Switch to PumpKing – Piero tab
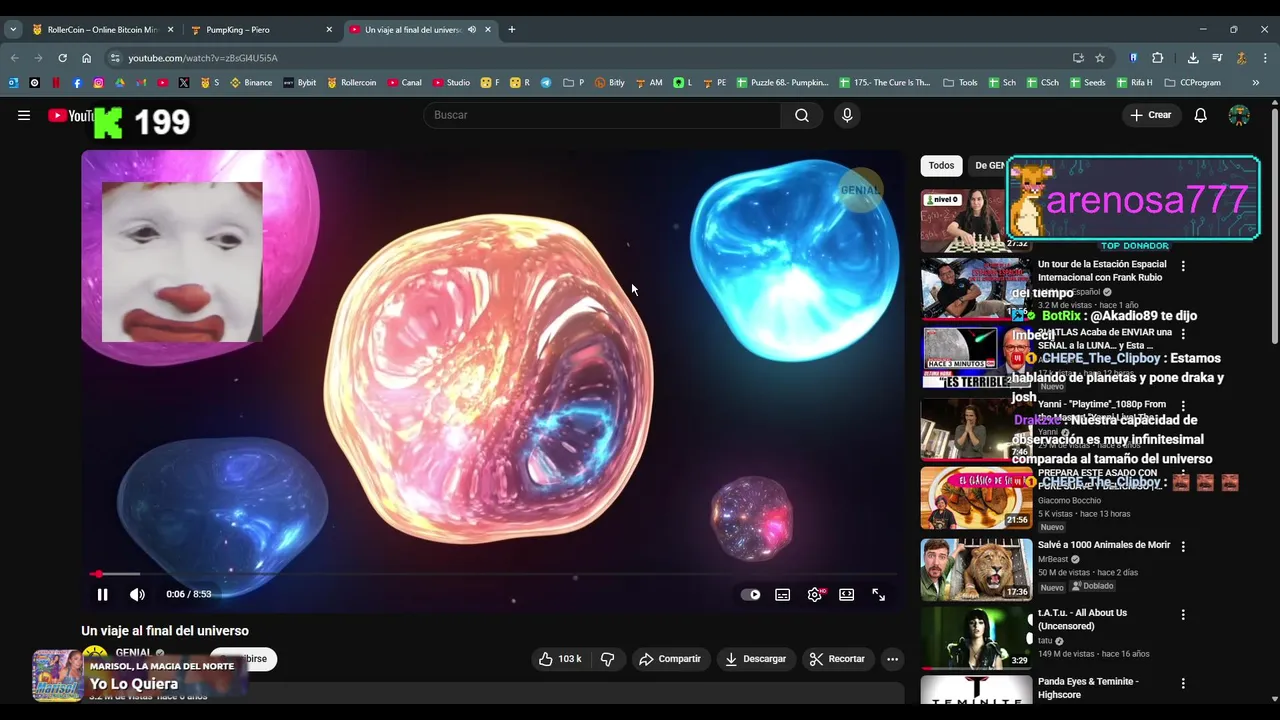Screen dimensions: 1280x720 point(261,30)
